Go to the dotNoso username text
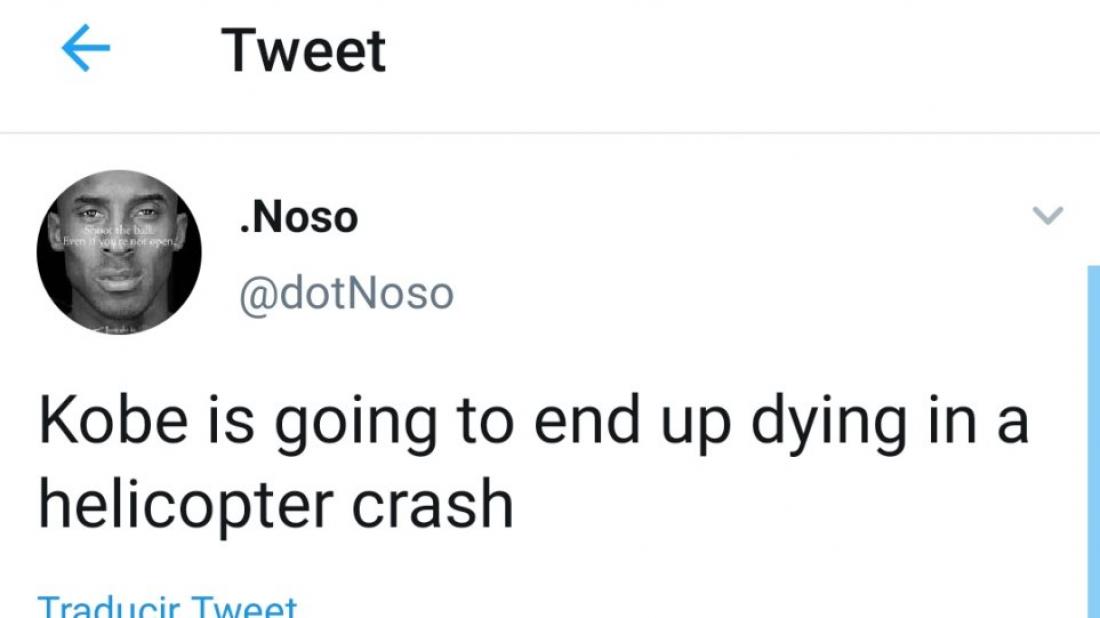 click(346, 294)
